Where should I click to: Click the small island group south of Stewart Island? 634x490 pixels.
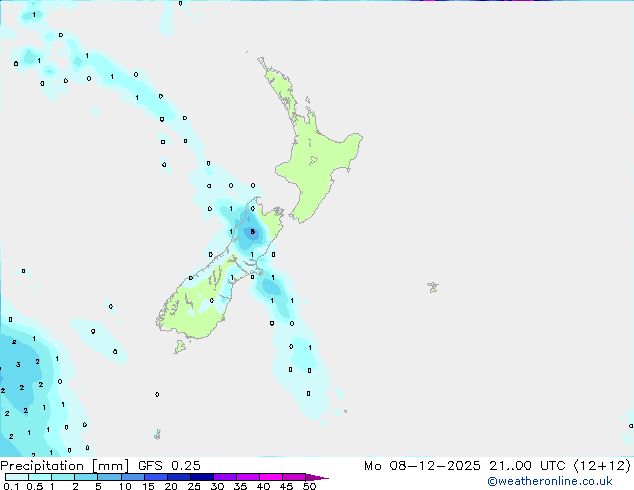(x=157, y=434)
